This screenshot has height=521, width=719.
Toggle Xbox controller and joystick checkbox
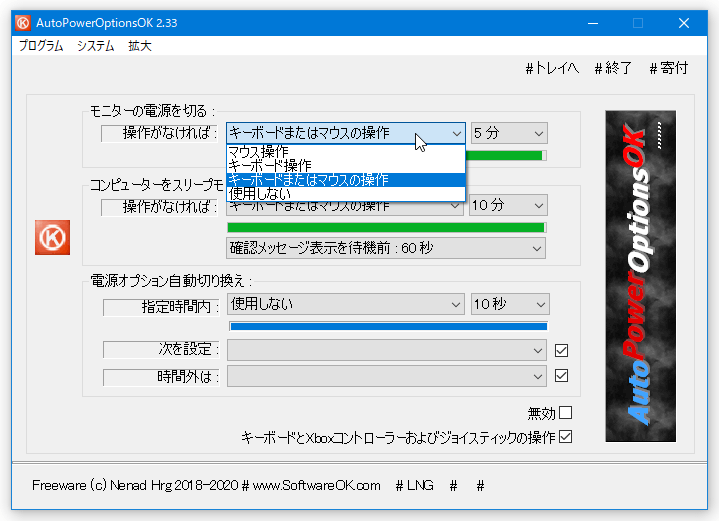click(x=565, y=437)
